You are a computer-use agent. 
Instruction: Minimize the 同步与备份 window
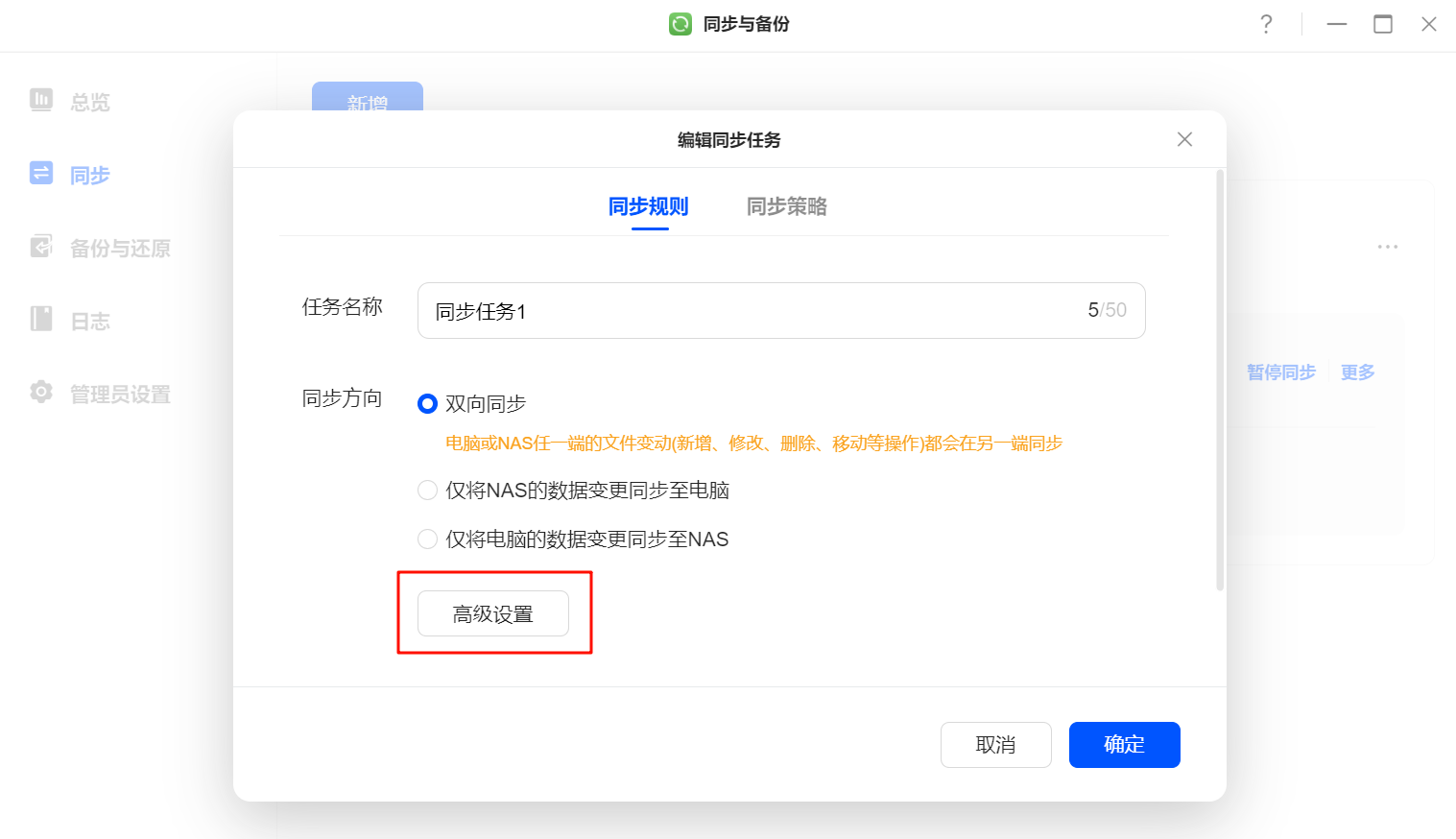point(1337,24)
